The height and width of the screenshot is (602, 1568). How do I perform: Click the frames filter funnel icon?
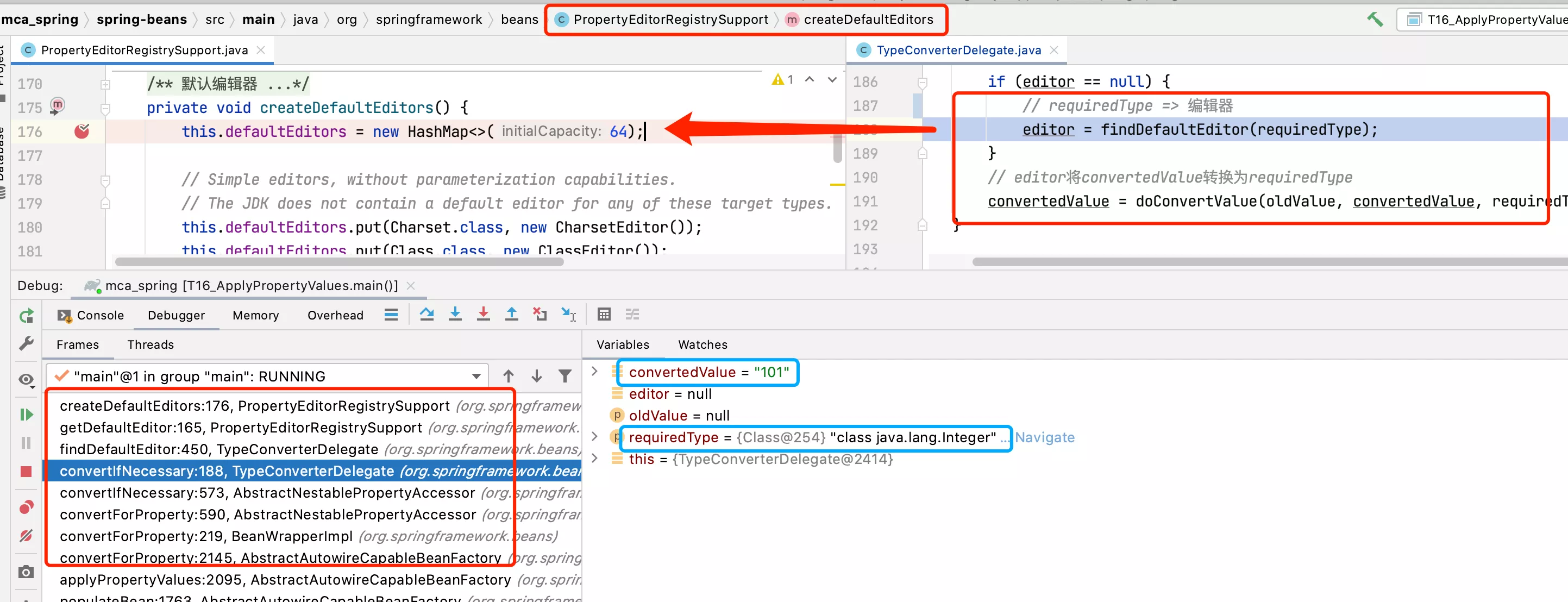pyautogui.click(x=565, y=376)
